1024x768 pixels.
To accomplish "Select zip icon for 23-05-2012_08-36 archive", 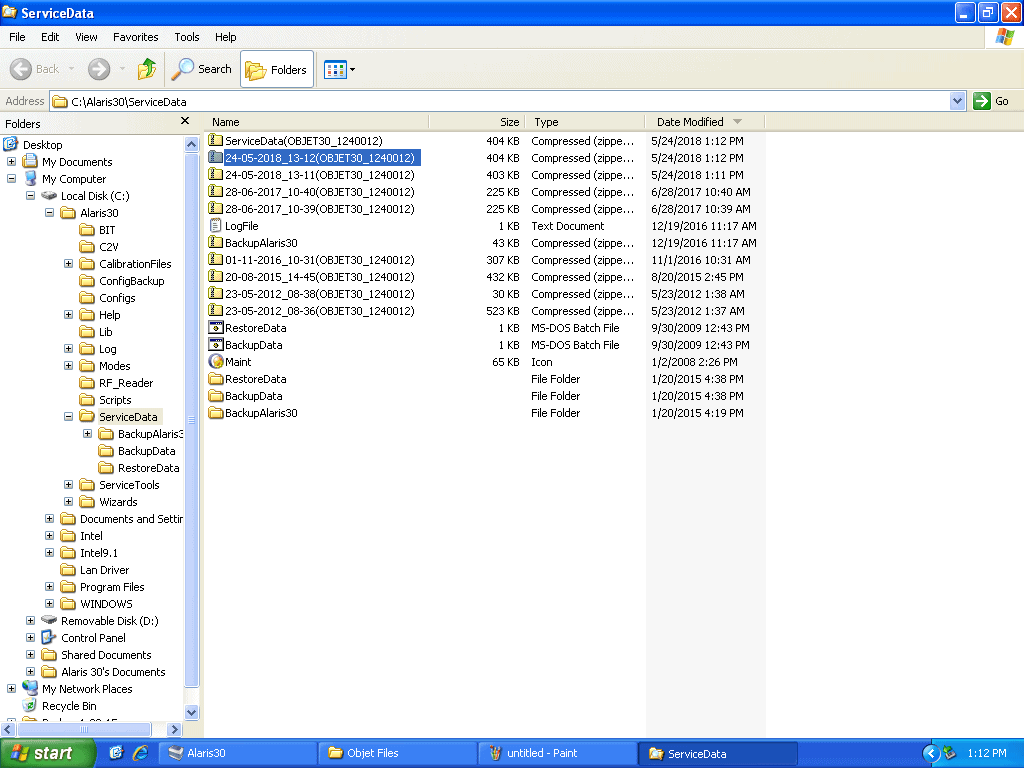I will point(216,310).
